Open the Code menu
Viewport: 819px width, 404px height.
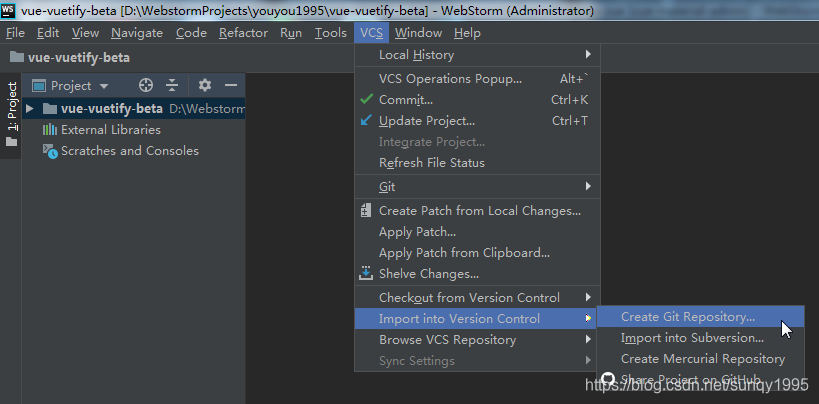pos(191,33)
